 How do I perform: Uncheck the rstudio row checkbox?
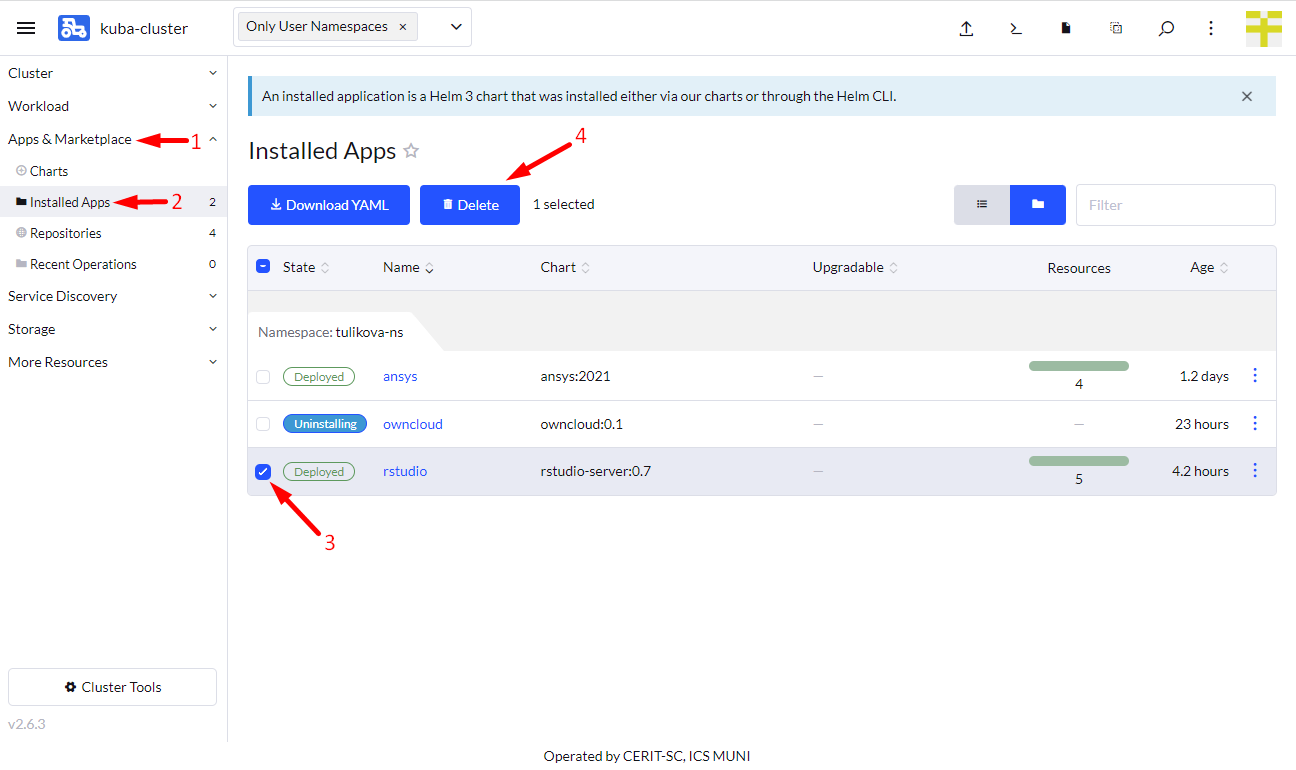[263, 472]
